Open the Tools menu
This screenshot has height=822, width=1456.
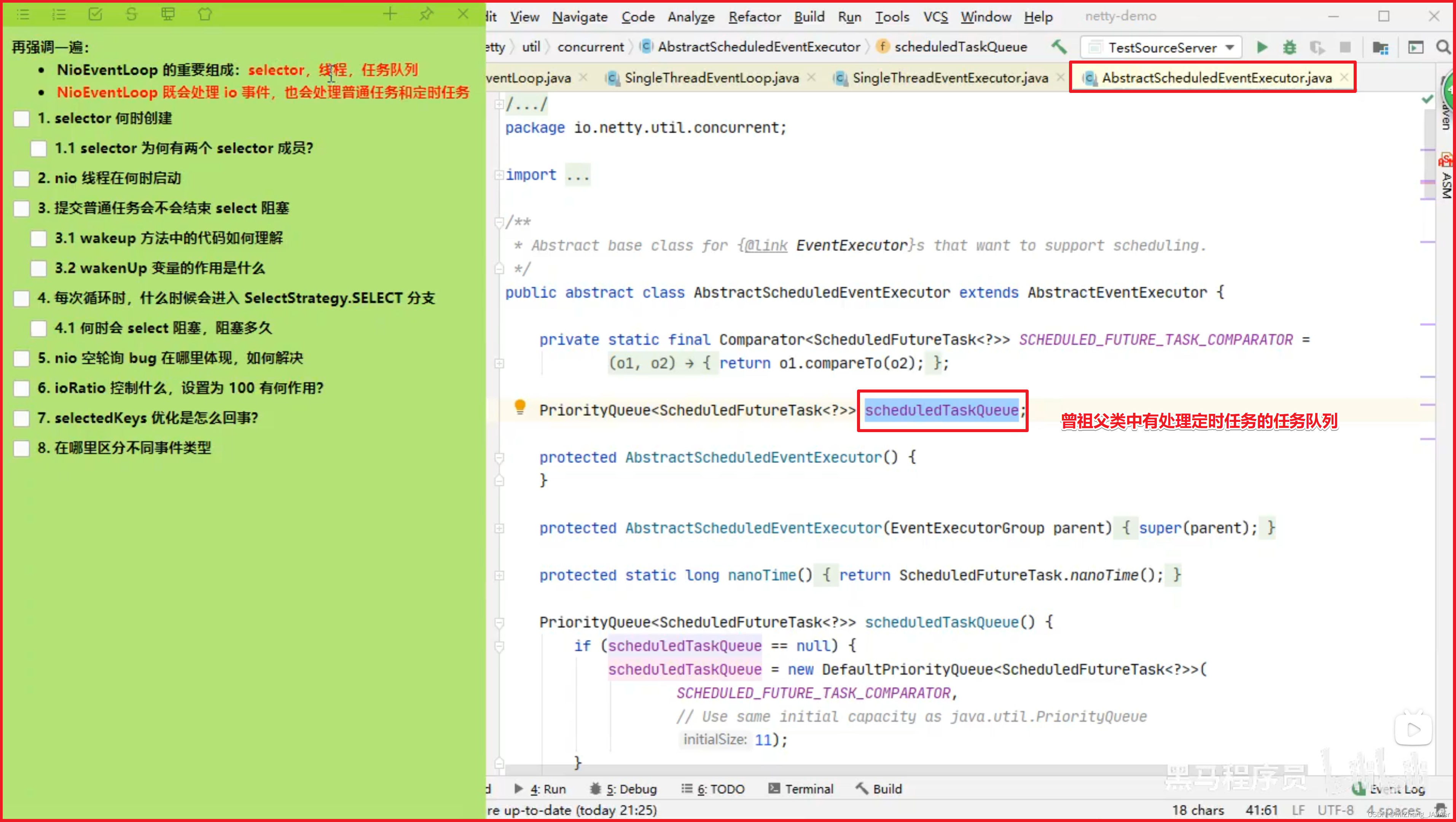pyautogui.click(x=892, y=17)
